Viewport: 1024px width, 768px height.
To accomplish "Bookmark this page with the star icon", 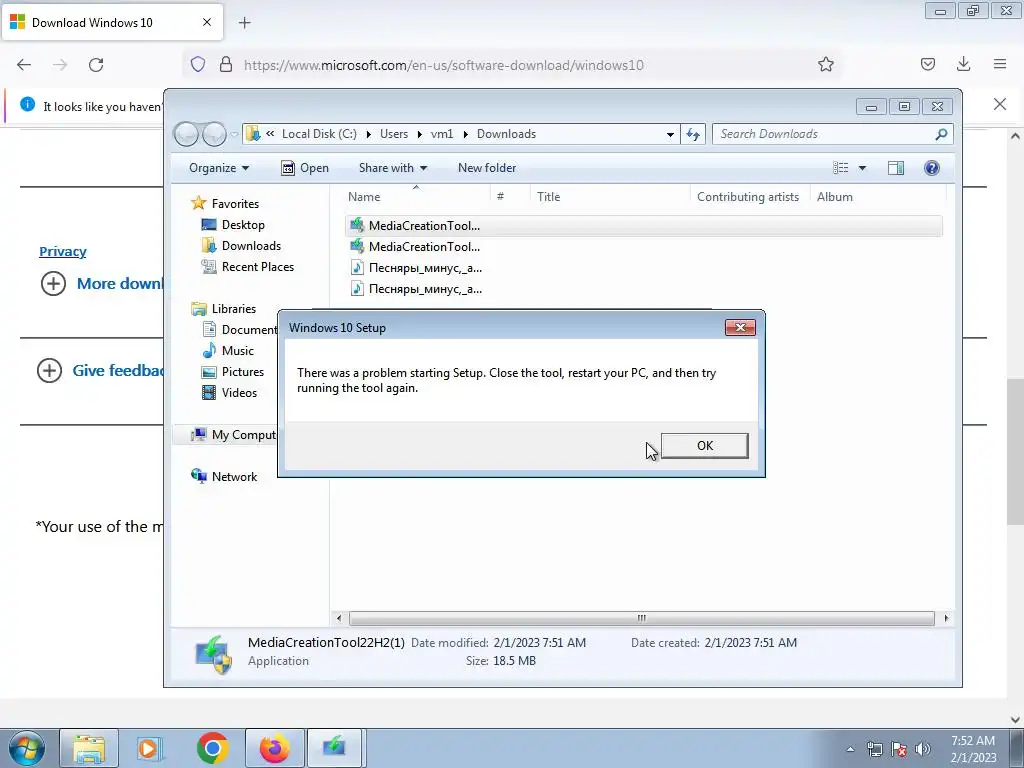I will click(x=825, y=64).
